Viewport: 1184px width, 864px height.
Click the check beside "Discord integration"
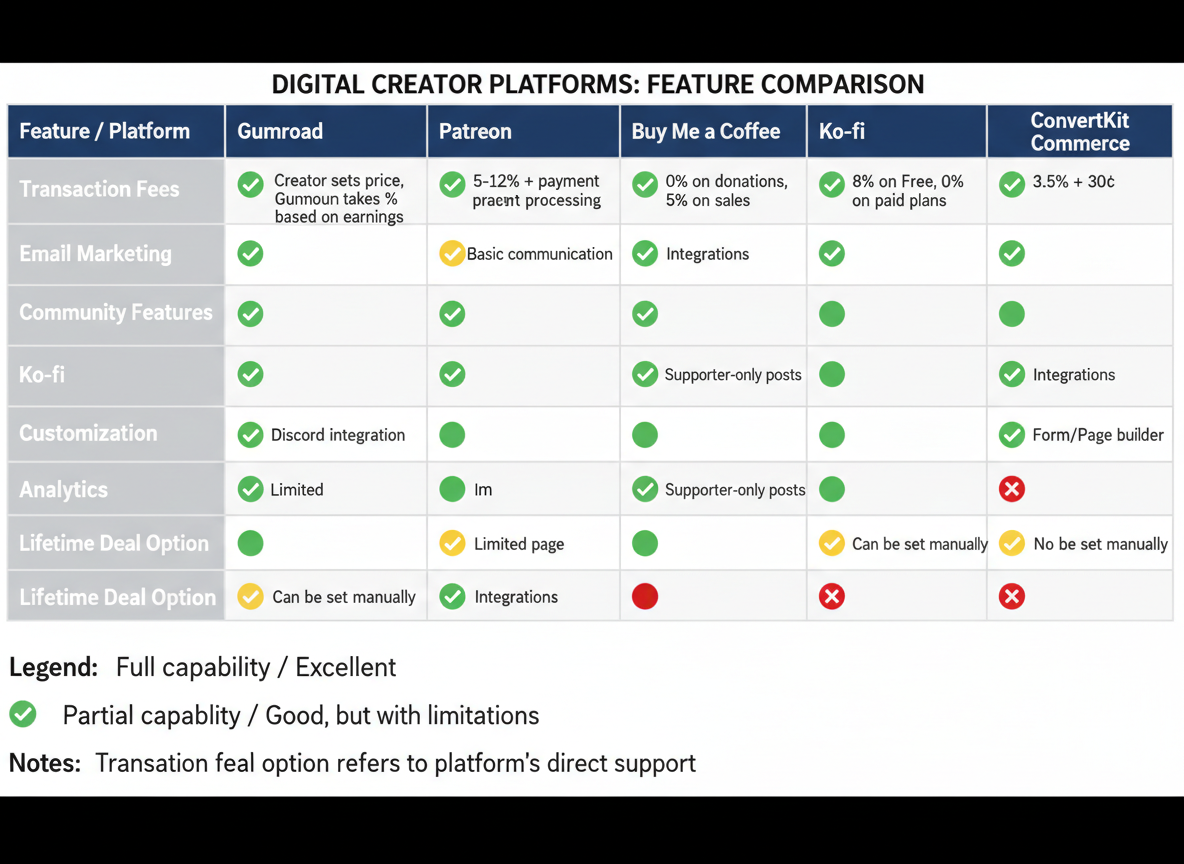tap(250, 435)
